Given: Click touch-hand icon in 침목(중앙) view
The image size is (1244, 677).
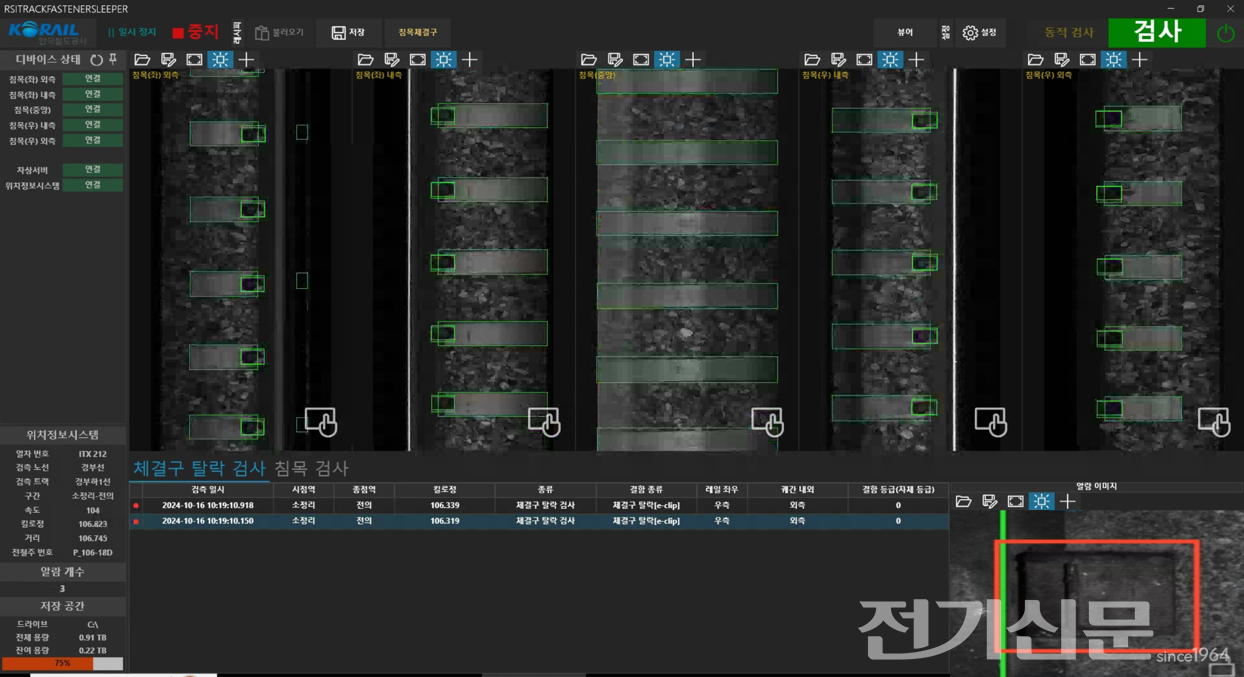Looking at the screenshot, I should pyautogui.click(x=767, y=421).
